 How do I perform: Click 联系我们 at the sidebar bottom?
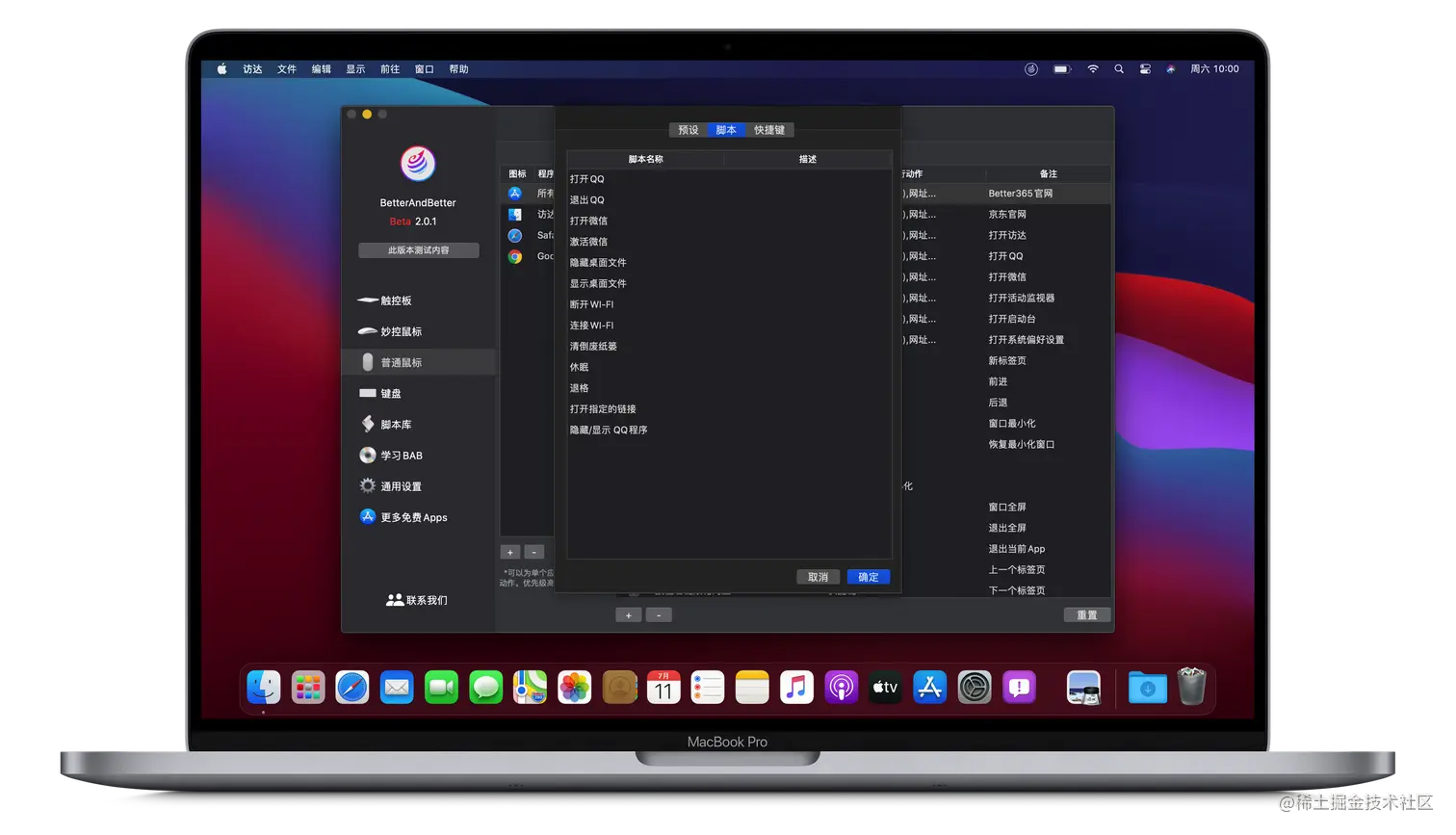click(x=417, y=600)
